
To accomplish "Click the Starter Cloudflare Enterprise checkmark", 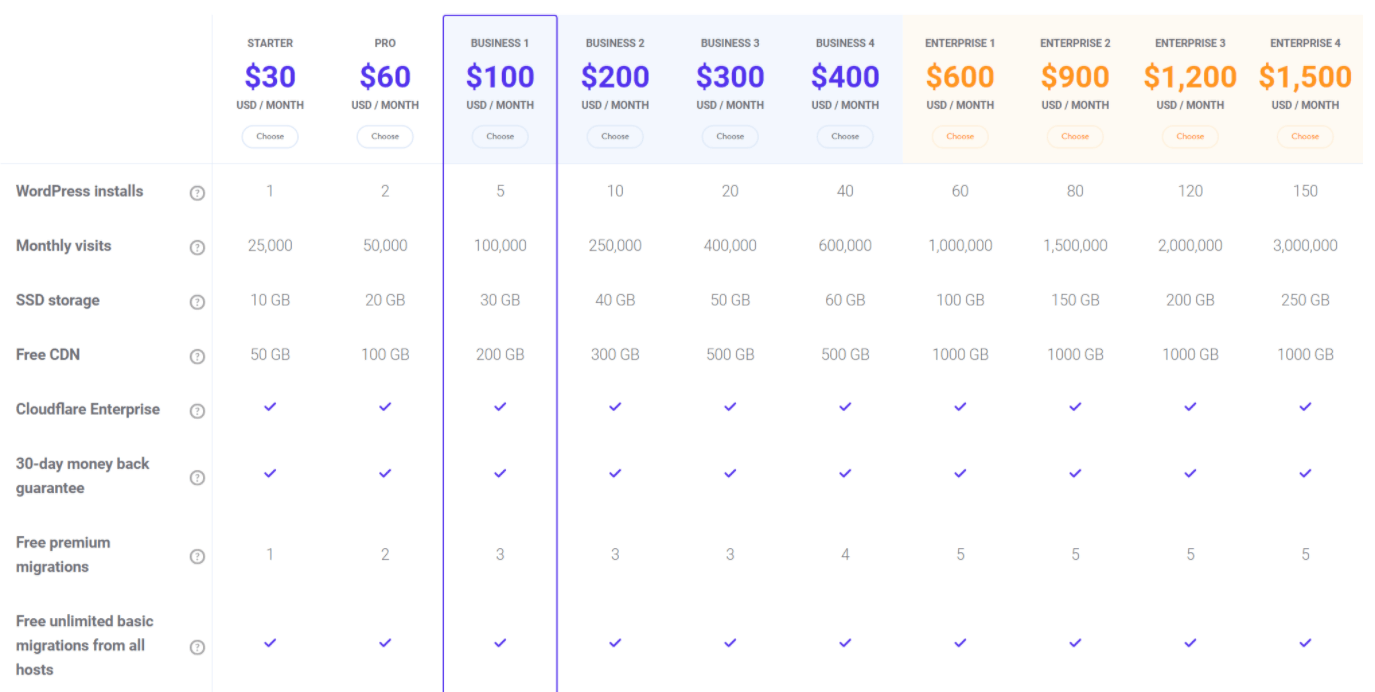I will [x=270, y=406].
